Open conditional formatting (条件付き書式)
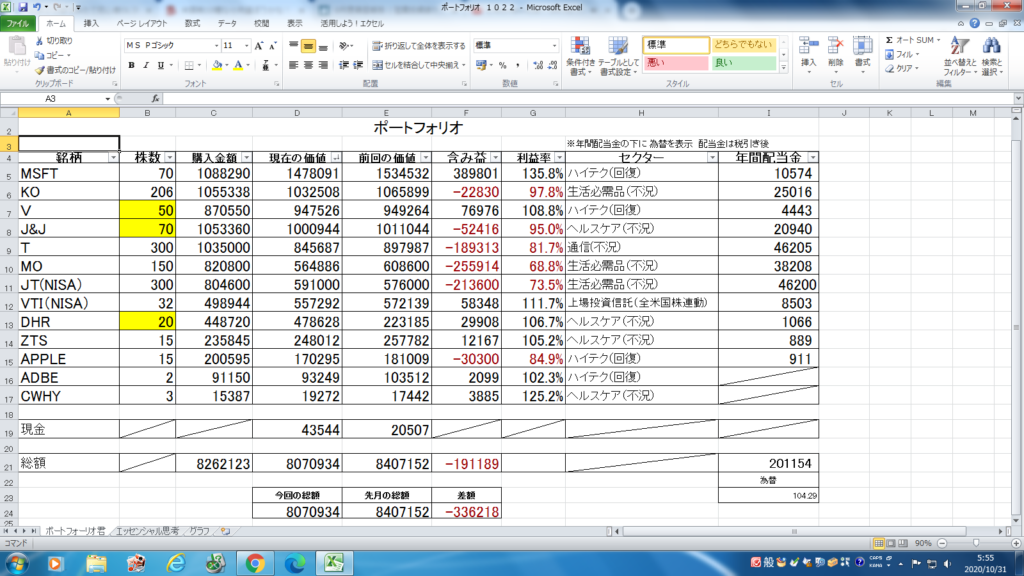 pyautogui.click(x=580, y=56)
